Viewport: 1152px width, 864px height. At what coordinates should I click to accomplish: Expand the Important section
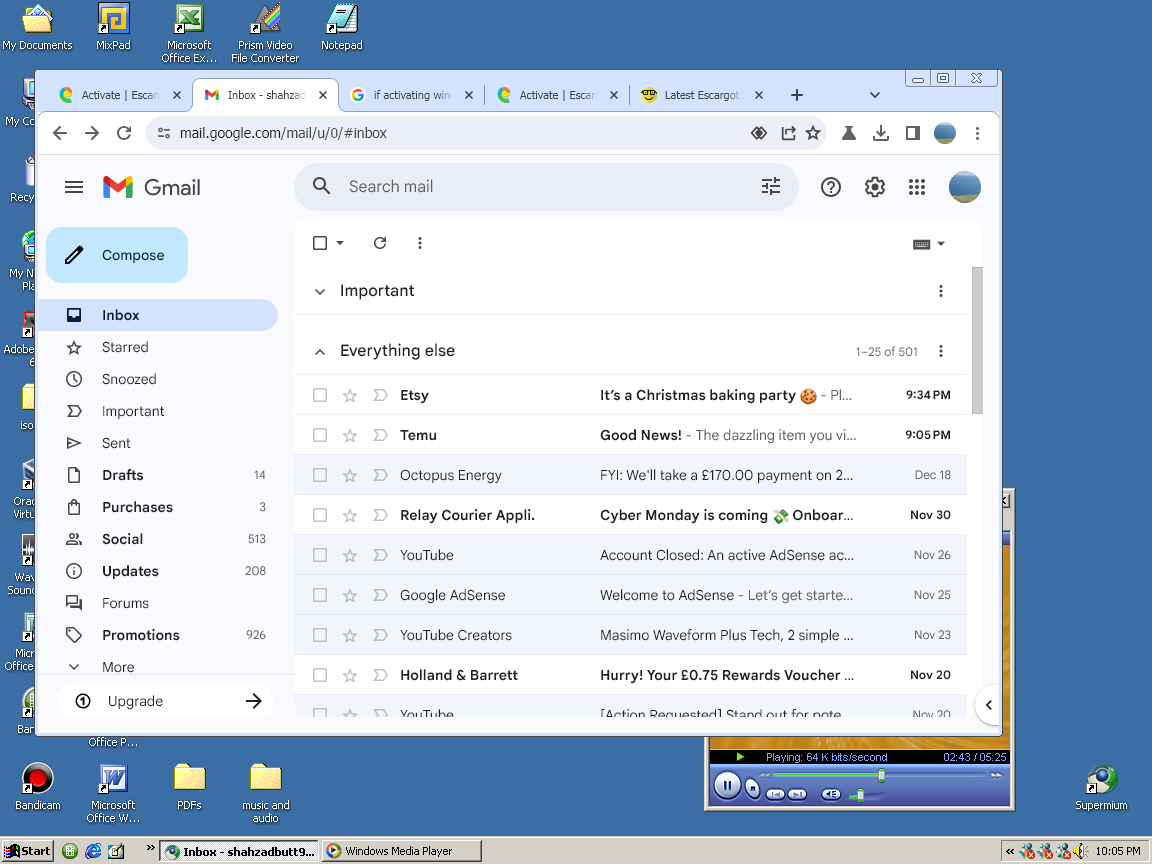pyautogui.click(x=320, y=291)
